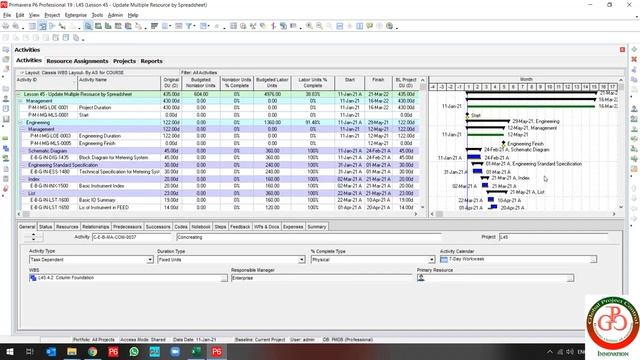Viewport: 640px width, 360px height.
Task: Click the Activity Name column header
Action: tap(119, 83)
